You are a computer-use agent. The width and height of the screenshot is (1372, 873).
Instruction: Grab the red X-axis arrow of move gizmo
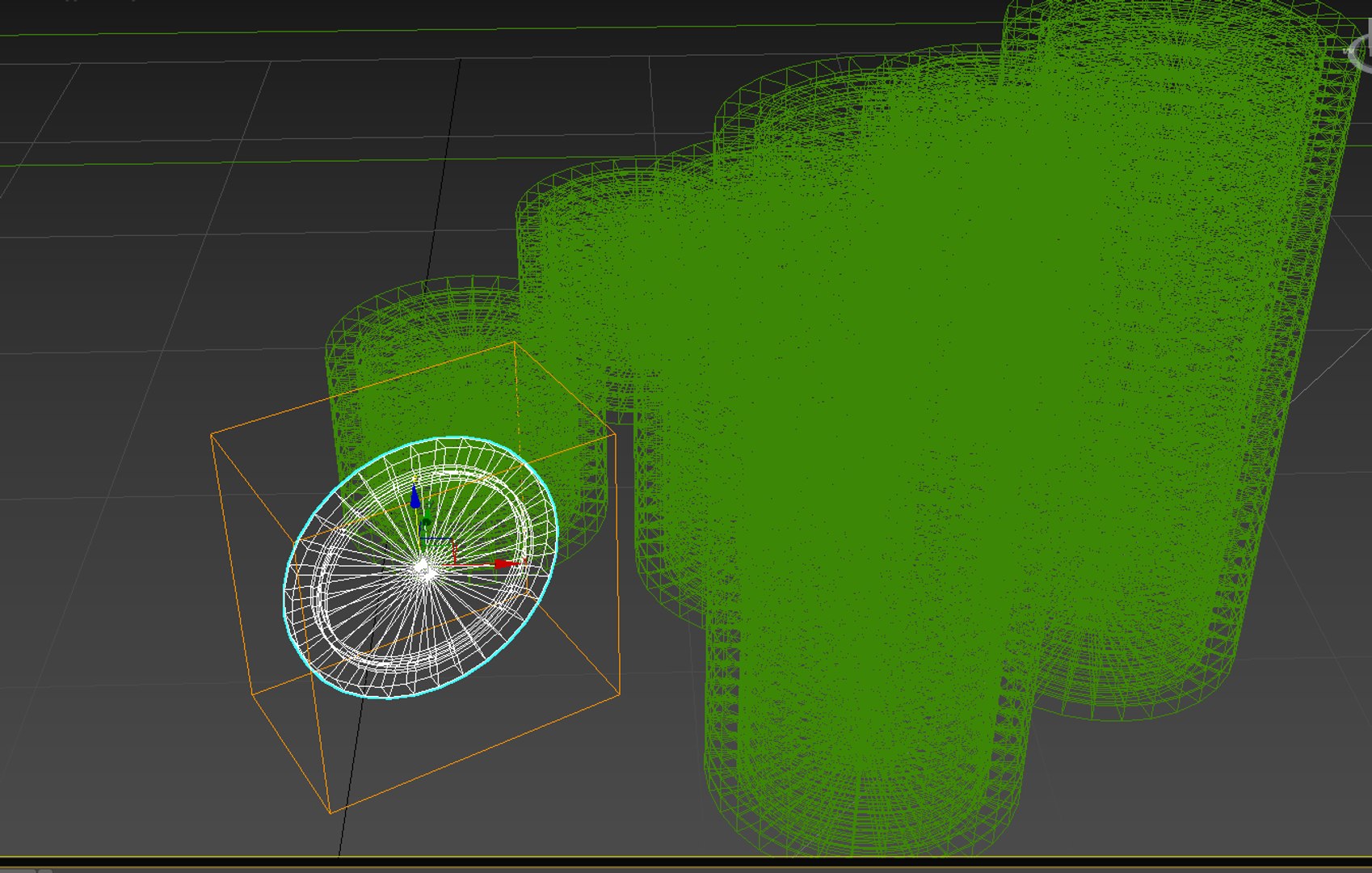point(507,563)
